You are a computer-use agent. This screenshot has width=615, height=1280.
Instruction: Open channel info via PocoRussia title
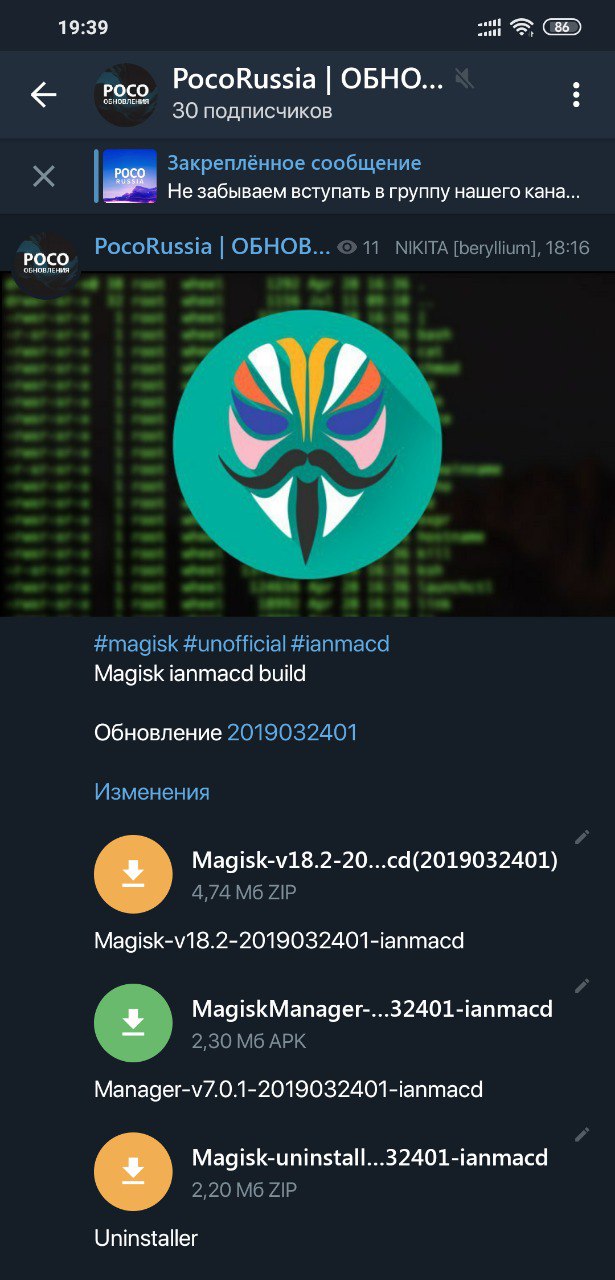point(307,80)
